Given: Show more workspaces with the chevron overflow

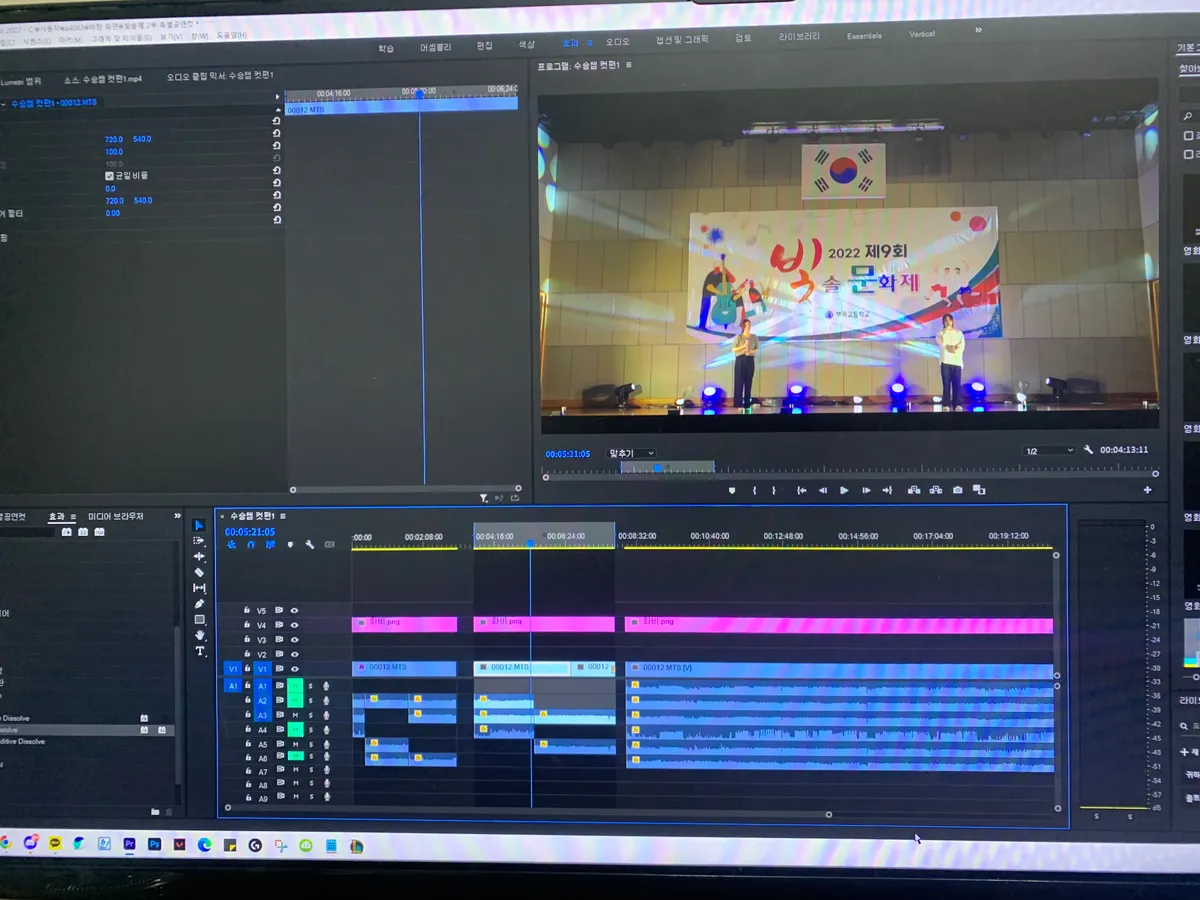Looking at the screenshot, I should [978, 30].
